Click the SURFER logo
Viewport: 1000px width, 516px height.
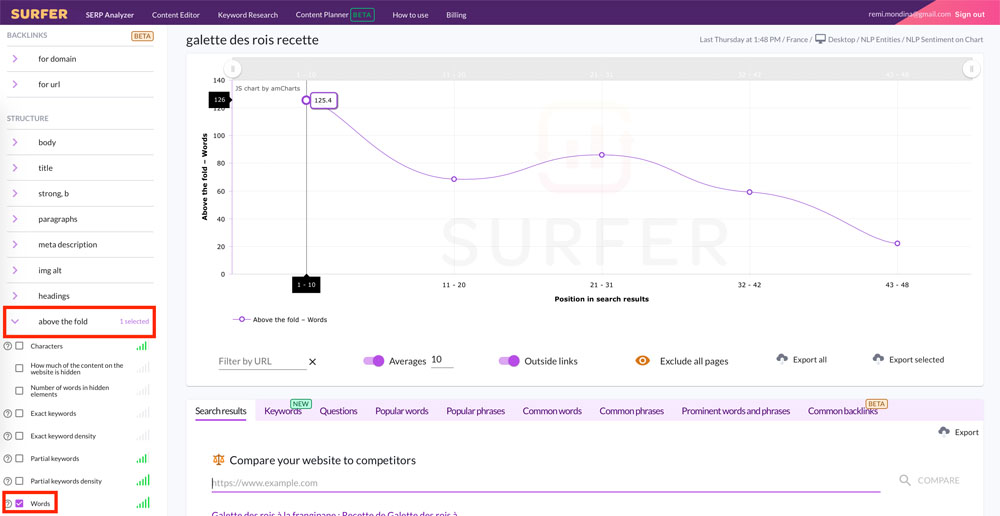39,14
